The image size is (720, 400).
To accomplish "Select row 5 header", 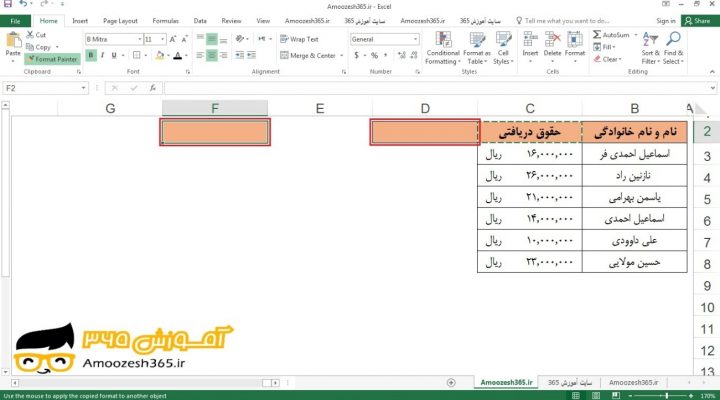I will pyautogui.click(x=707, y=199).
